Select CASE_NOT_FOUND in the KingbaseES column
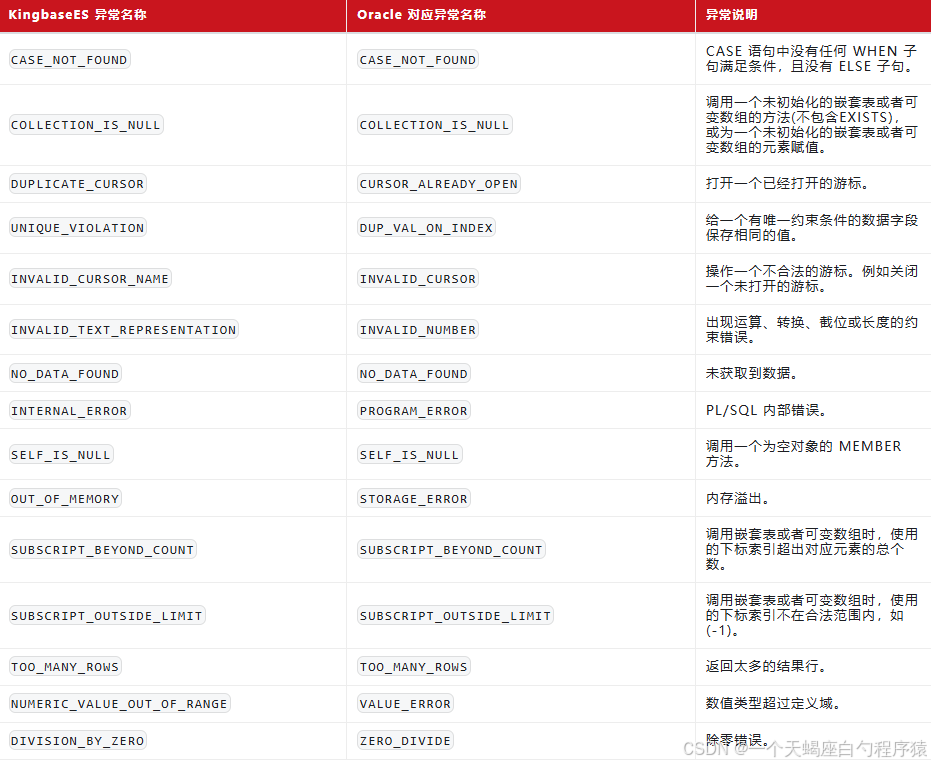931x764 pixels. tap(69, 60)
